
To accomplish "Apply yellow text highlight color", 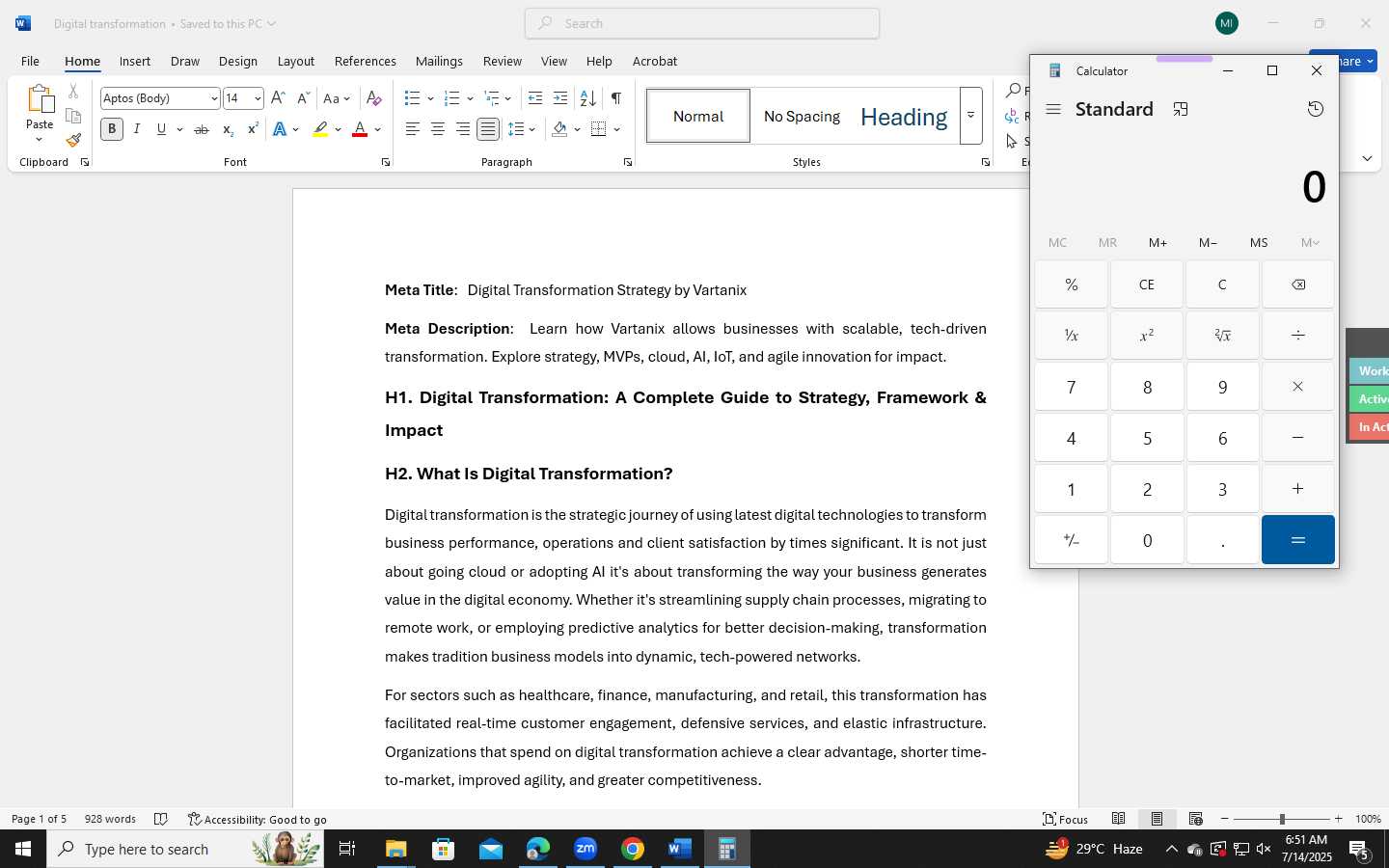I will coord(320,129).
